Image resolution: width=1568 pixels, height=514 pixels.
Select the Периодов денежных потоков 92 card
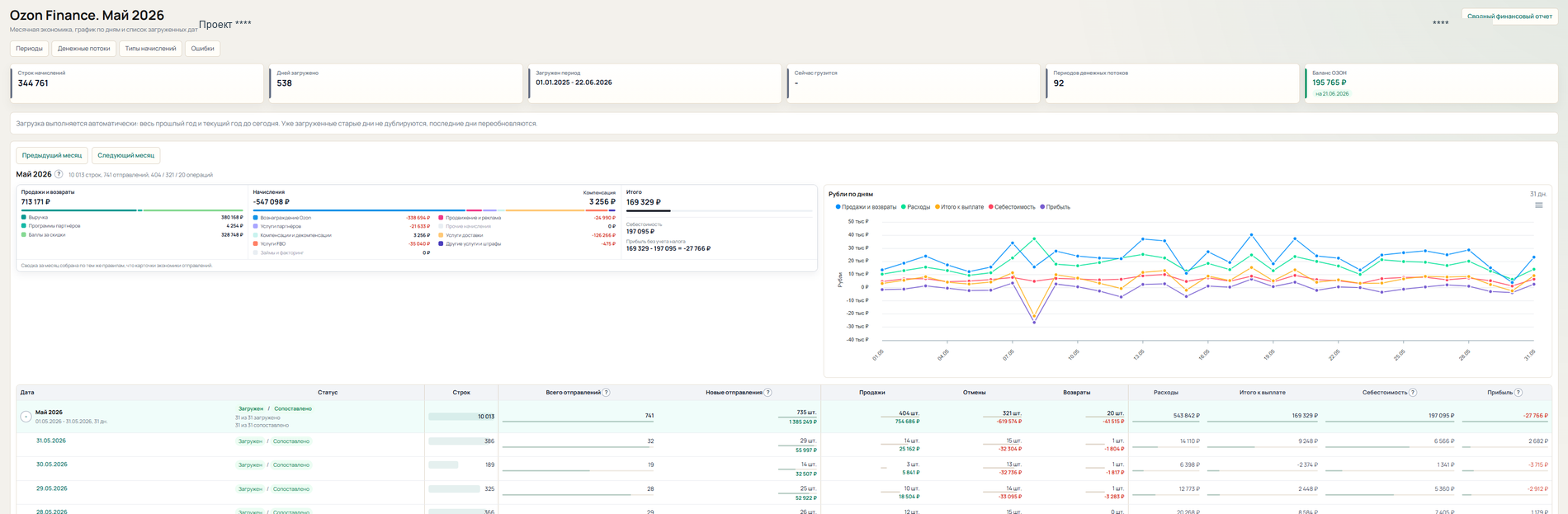tap(1173, 83)
